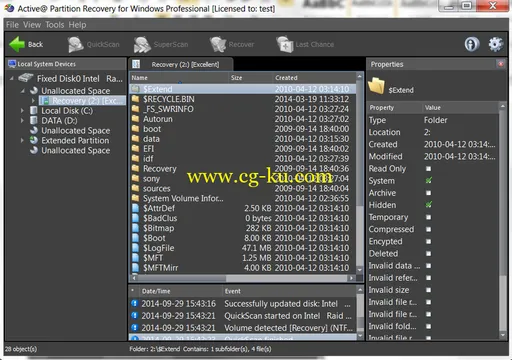
Task: Collapse first Unallocated Space node arrow
Action: click(x=23, y=91)
